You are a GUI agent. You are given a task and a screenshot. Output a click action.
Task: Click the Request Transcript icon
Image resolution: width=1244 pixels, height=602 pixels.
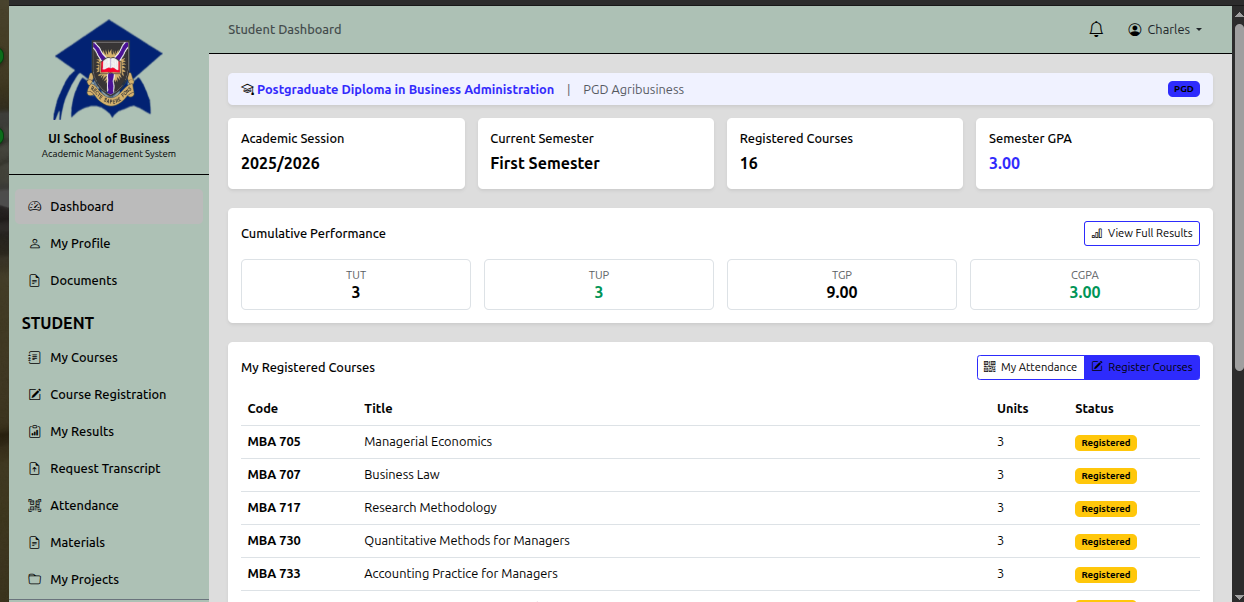[35, 469]
